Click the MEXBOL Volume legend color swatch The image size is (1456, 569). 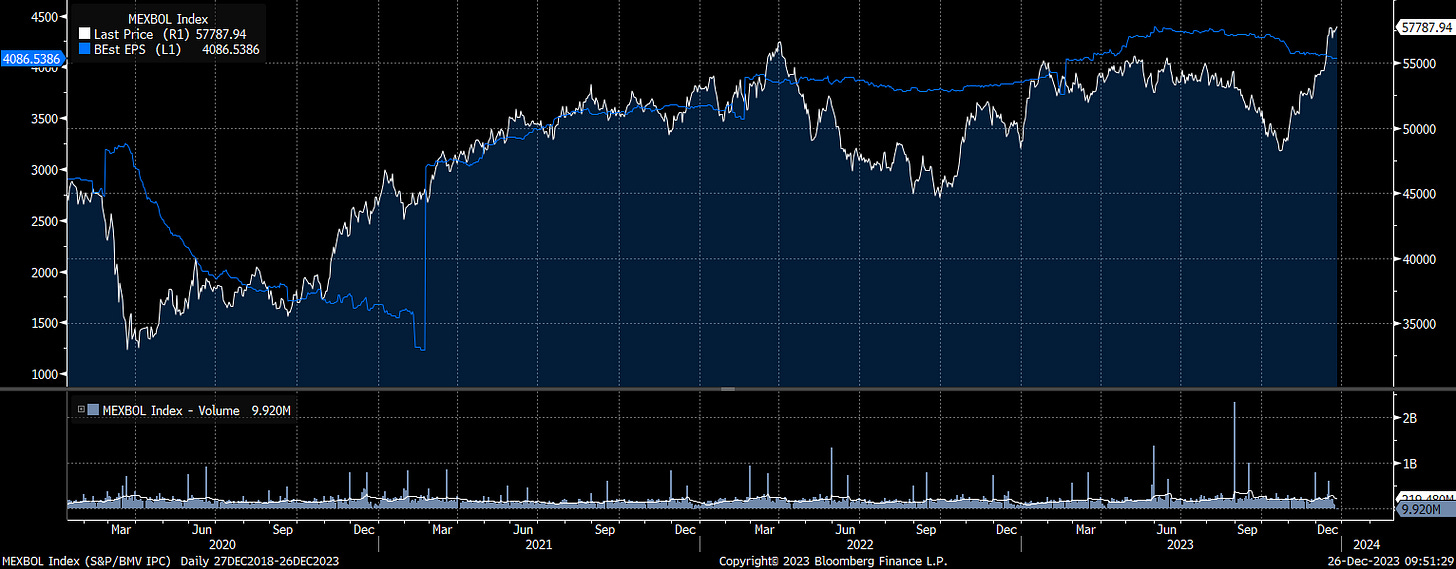94,410
